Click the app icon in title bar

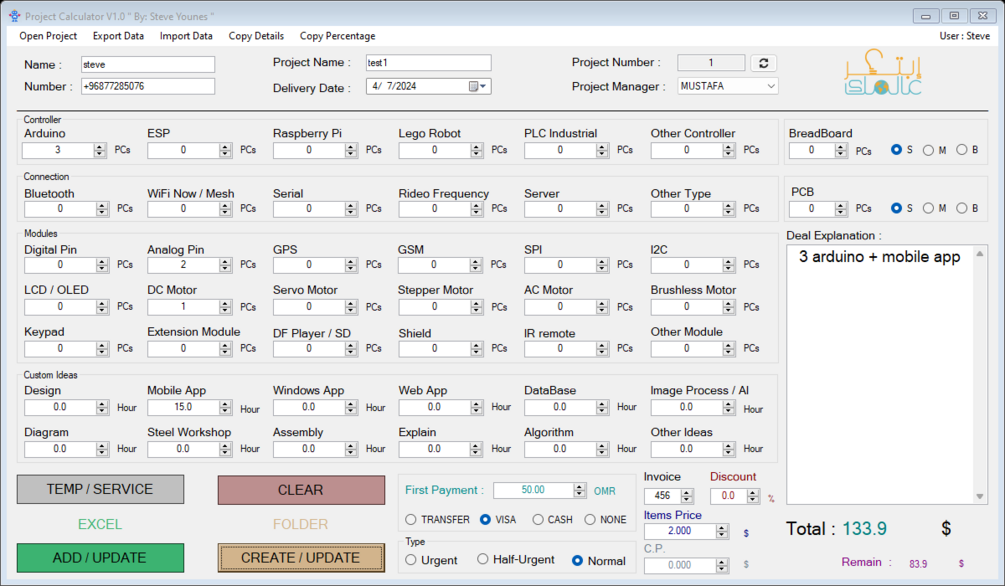click(14, 16)
